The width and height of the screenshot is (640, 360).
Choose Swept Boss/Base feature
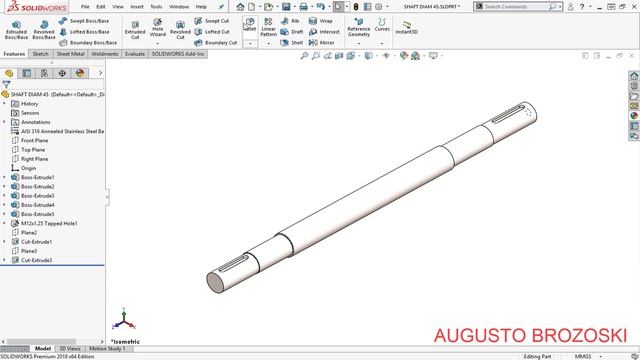84,21
